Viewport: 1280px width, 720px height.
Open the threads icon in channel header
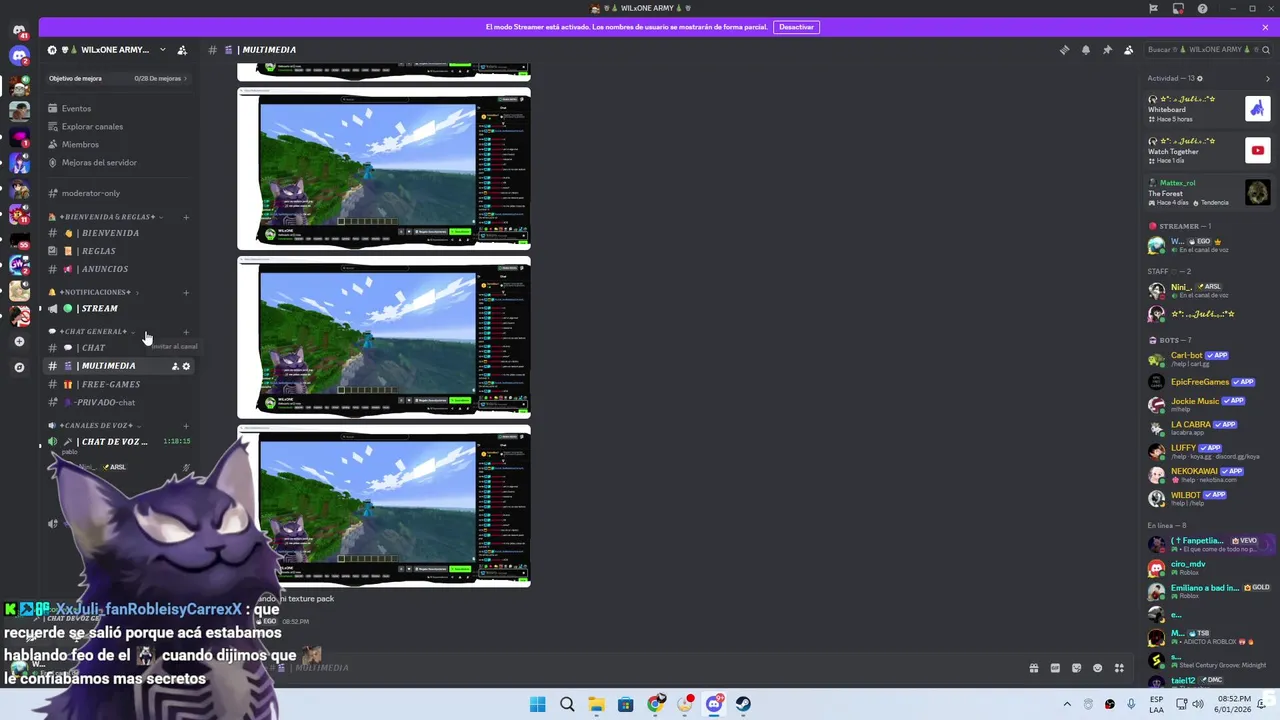tap(1064, 50)
